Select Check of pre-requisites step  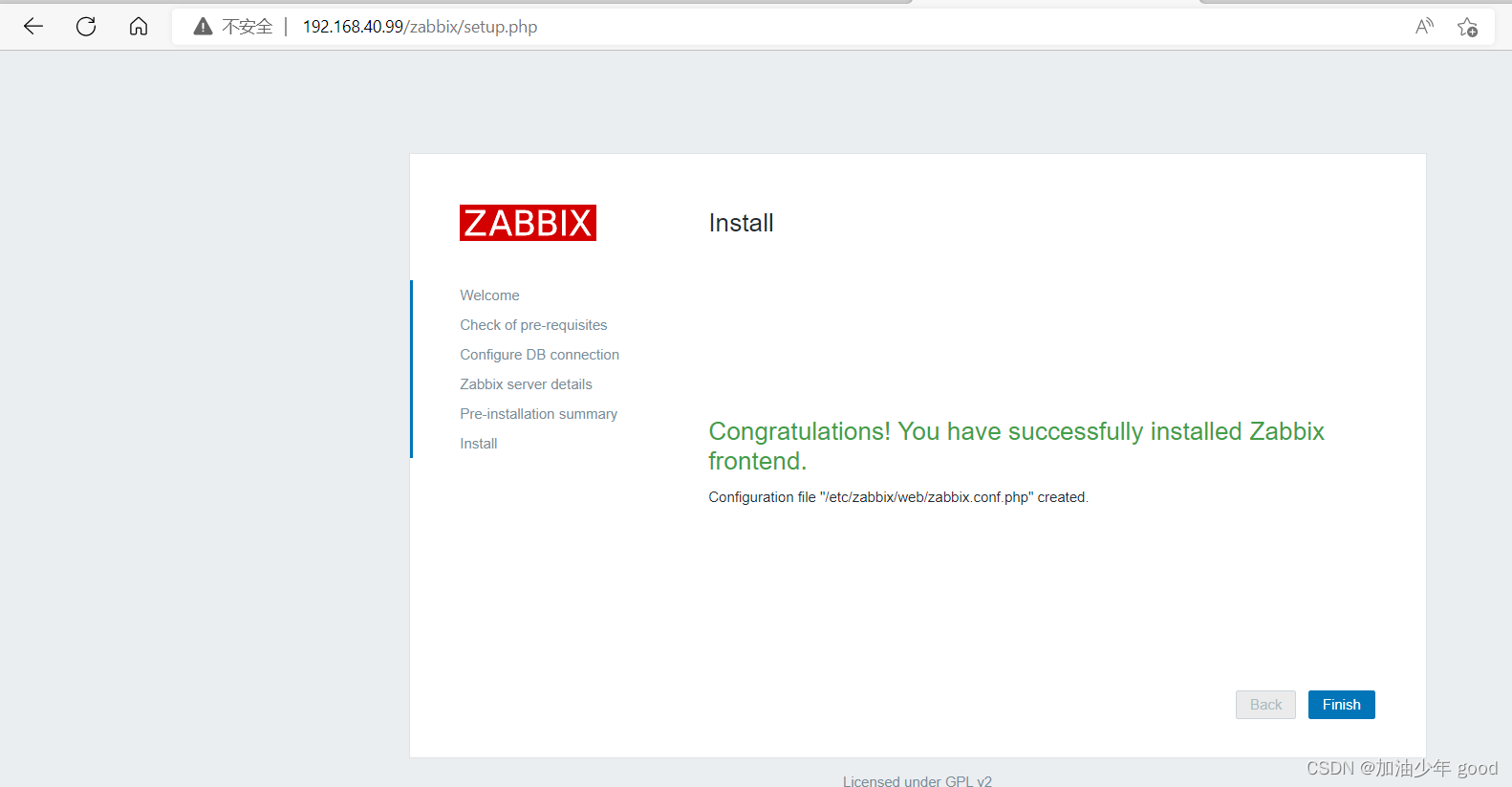coord(533,325)
